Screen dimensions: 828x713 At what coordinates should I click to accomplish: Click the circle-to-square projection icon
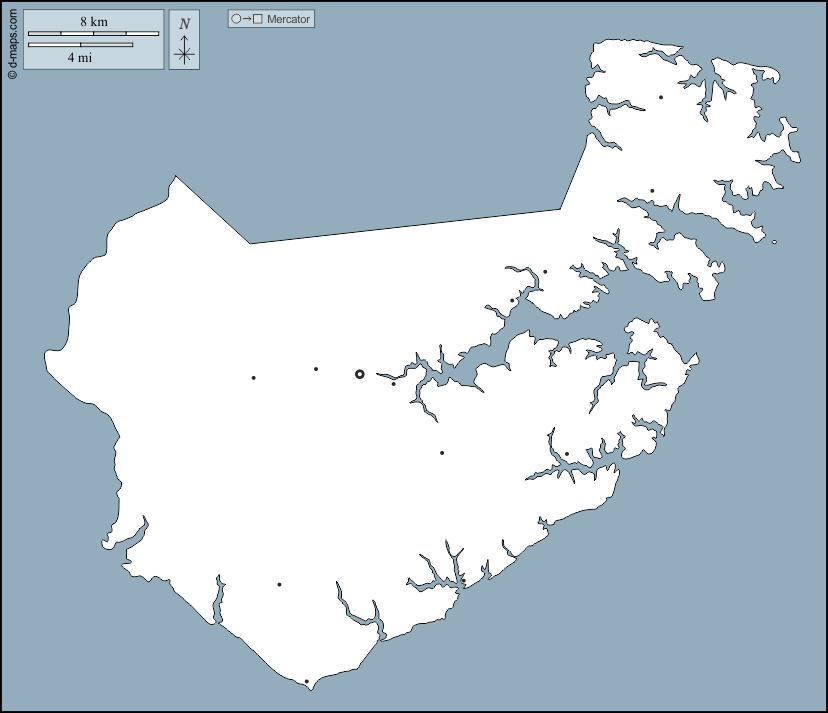tap(247, 19)
